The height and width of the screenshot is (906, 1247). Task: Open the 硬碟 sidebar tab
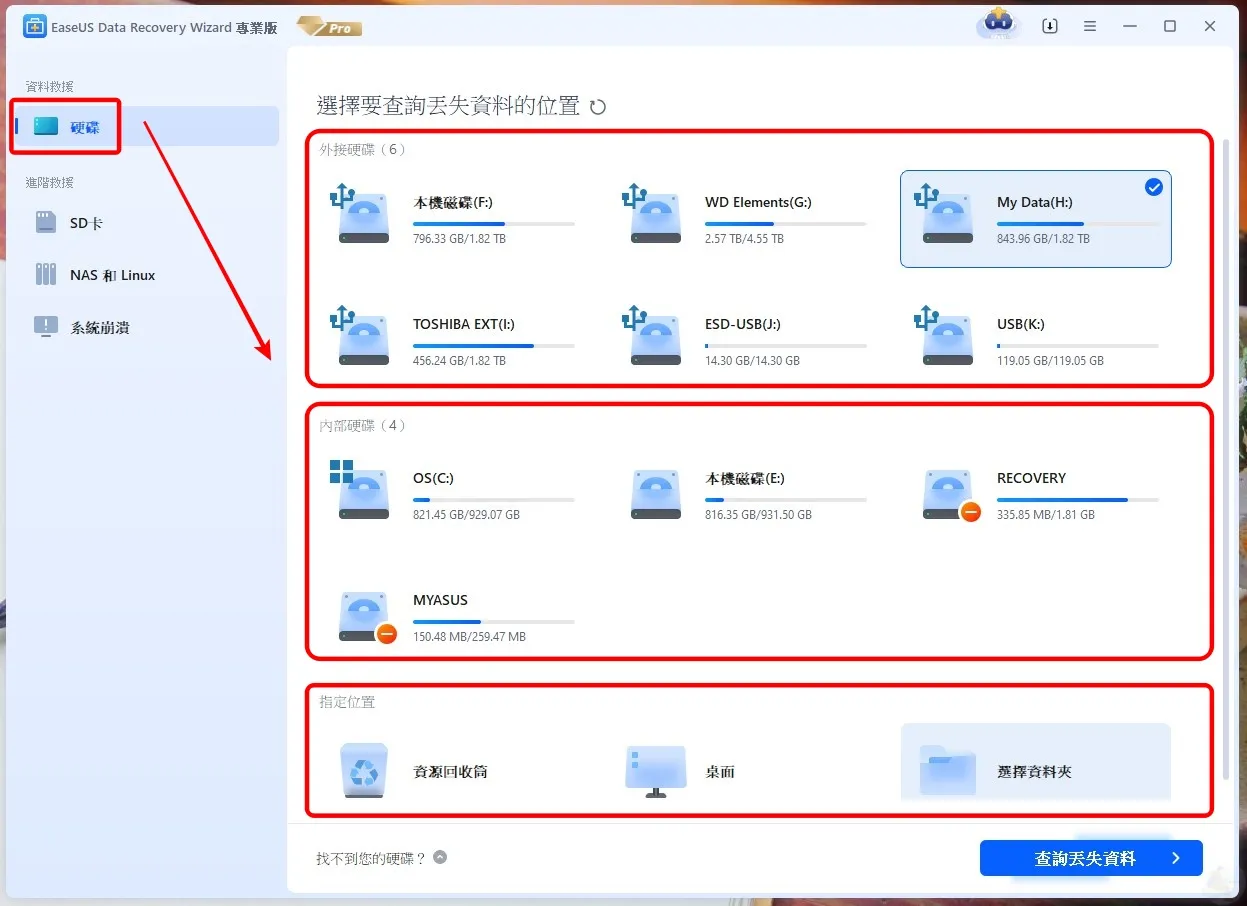pos(147,126)
